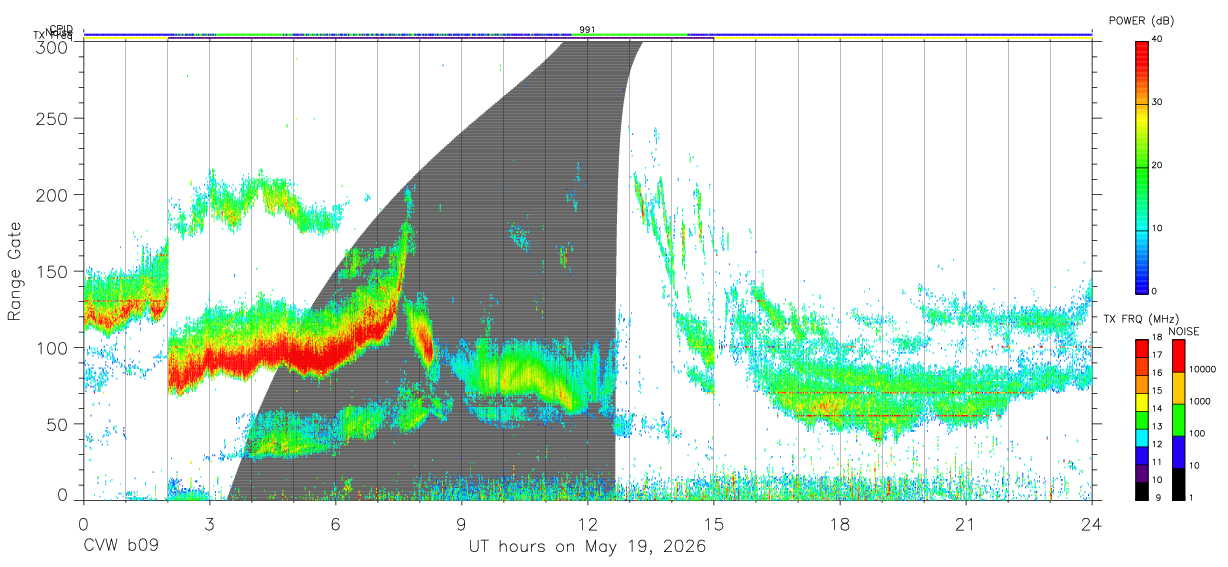
Task: Pick the blue 11-12 MHz frequency swatch
Action: pos(1142,454)
